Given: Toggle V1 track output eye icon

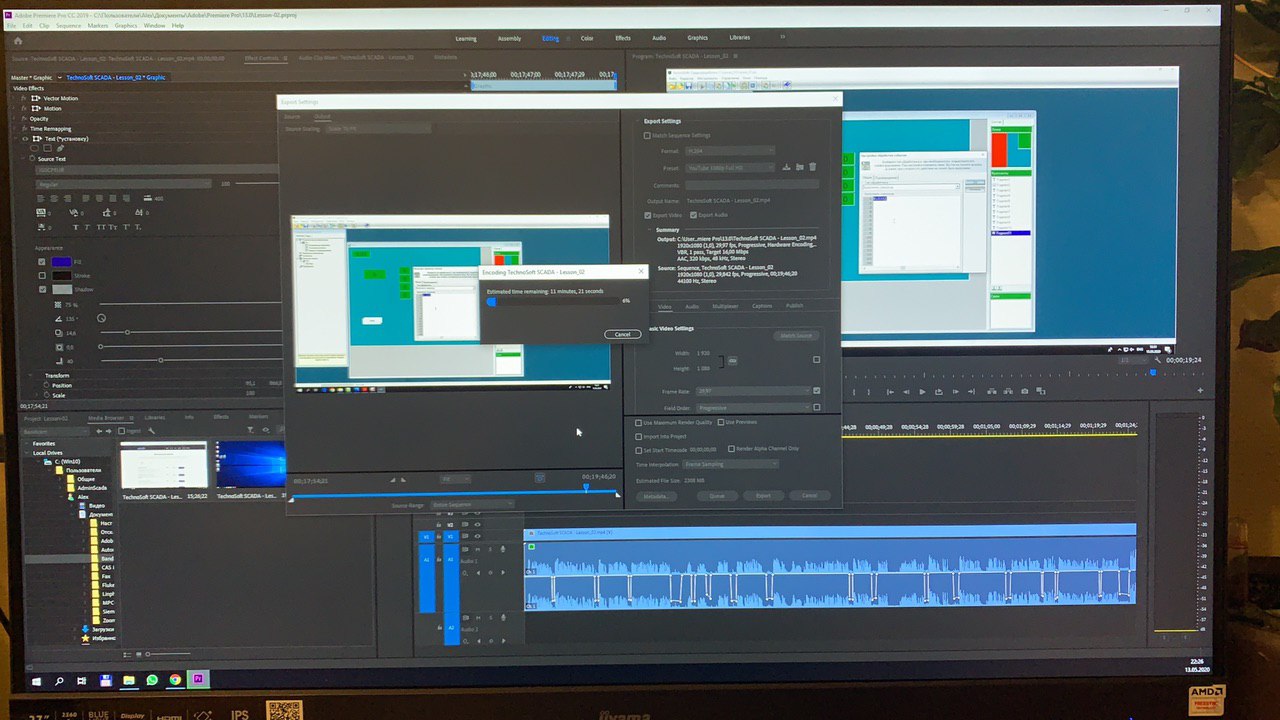Looking at the screenshot, I should point(478,536).
